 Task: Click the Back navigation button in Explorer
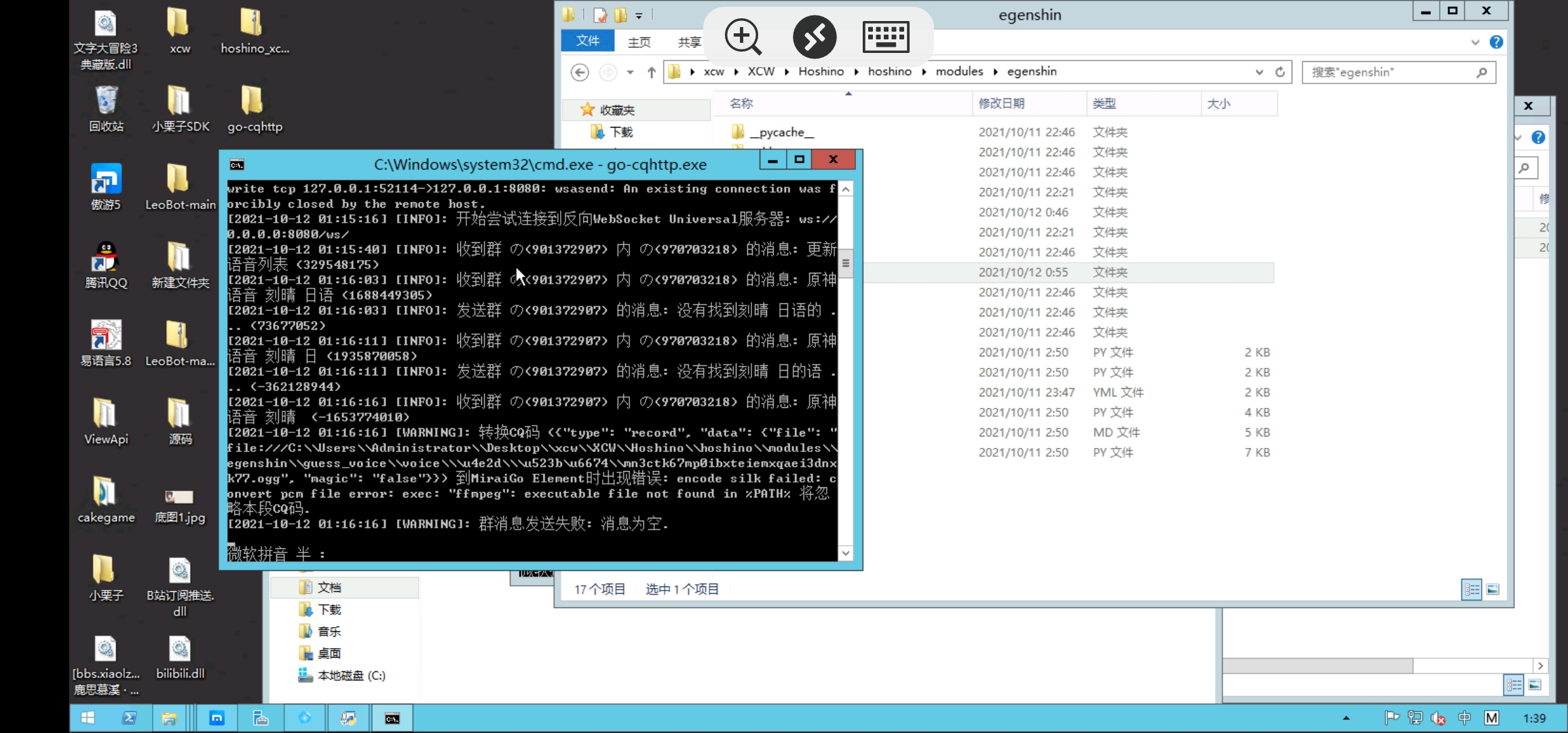click(580, 72)
